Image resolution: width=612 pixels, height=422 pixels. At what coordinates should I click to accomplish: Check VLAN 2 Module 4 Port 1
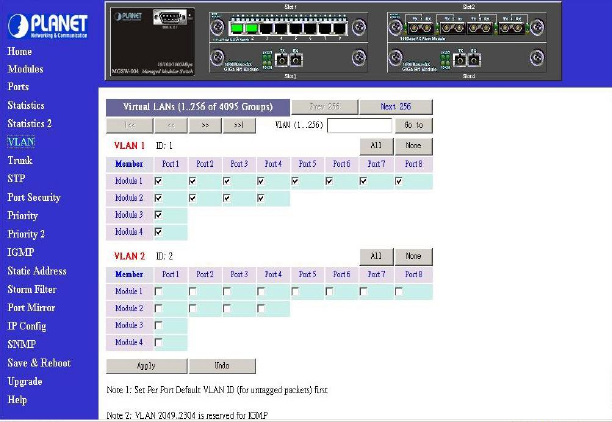tap(158, 342)
